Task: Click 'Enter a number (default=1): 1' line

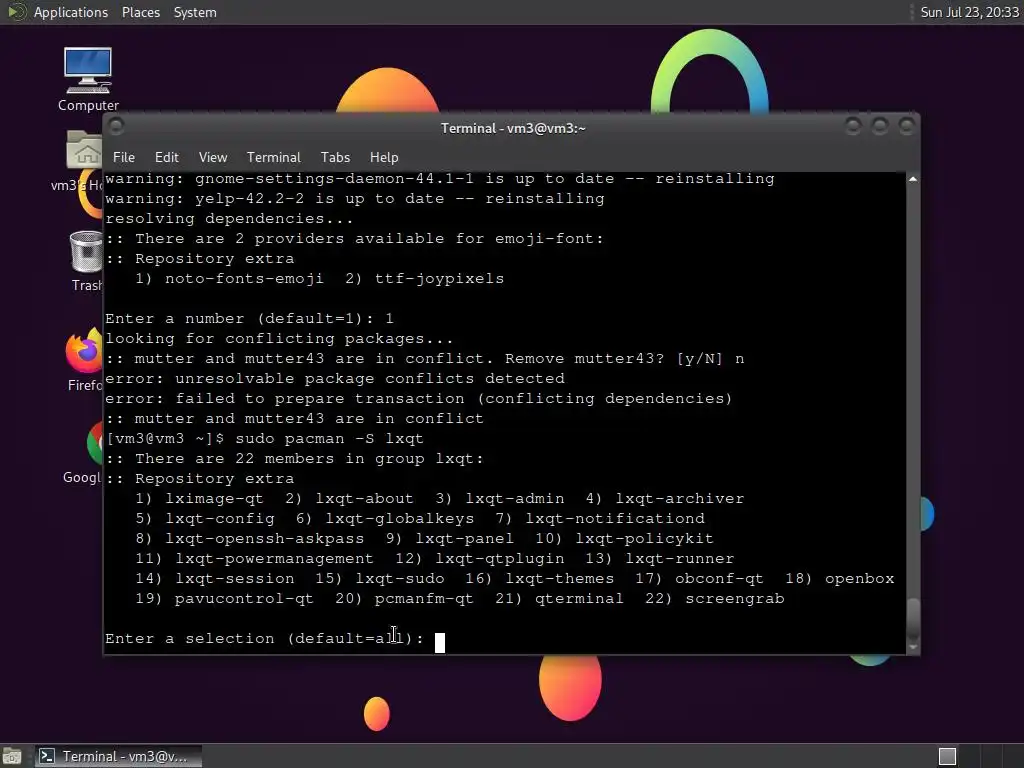Action: click(x=249, y=319)
